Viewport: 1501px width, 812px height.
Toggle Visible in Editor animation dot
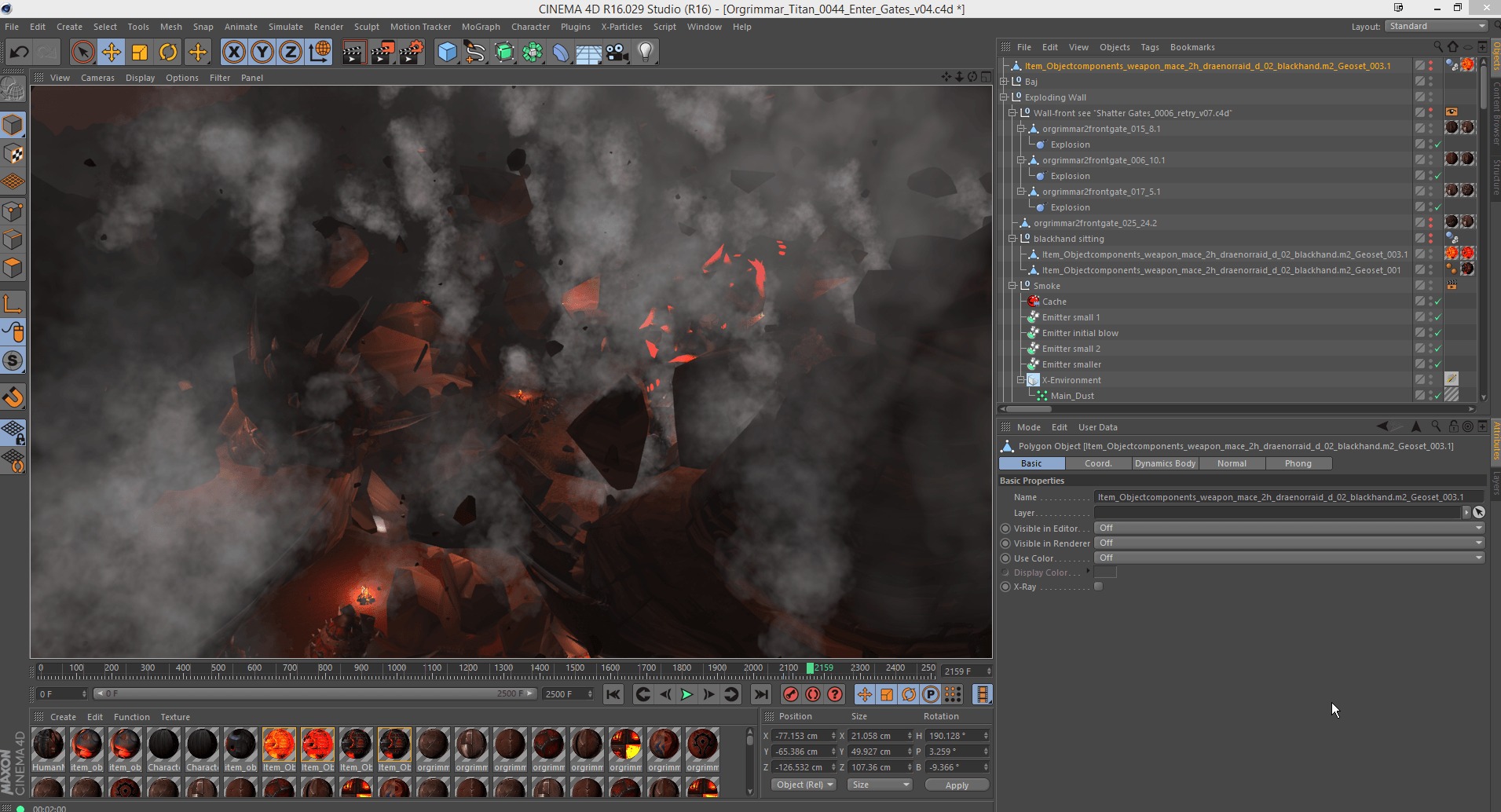(1005, 529)
